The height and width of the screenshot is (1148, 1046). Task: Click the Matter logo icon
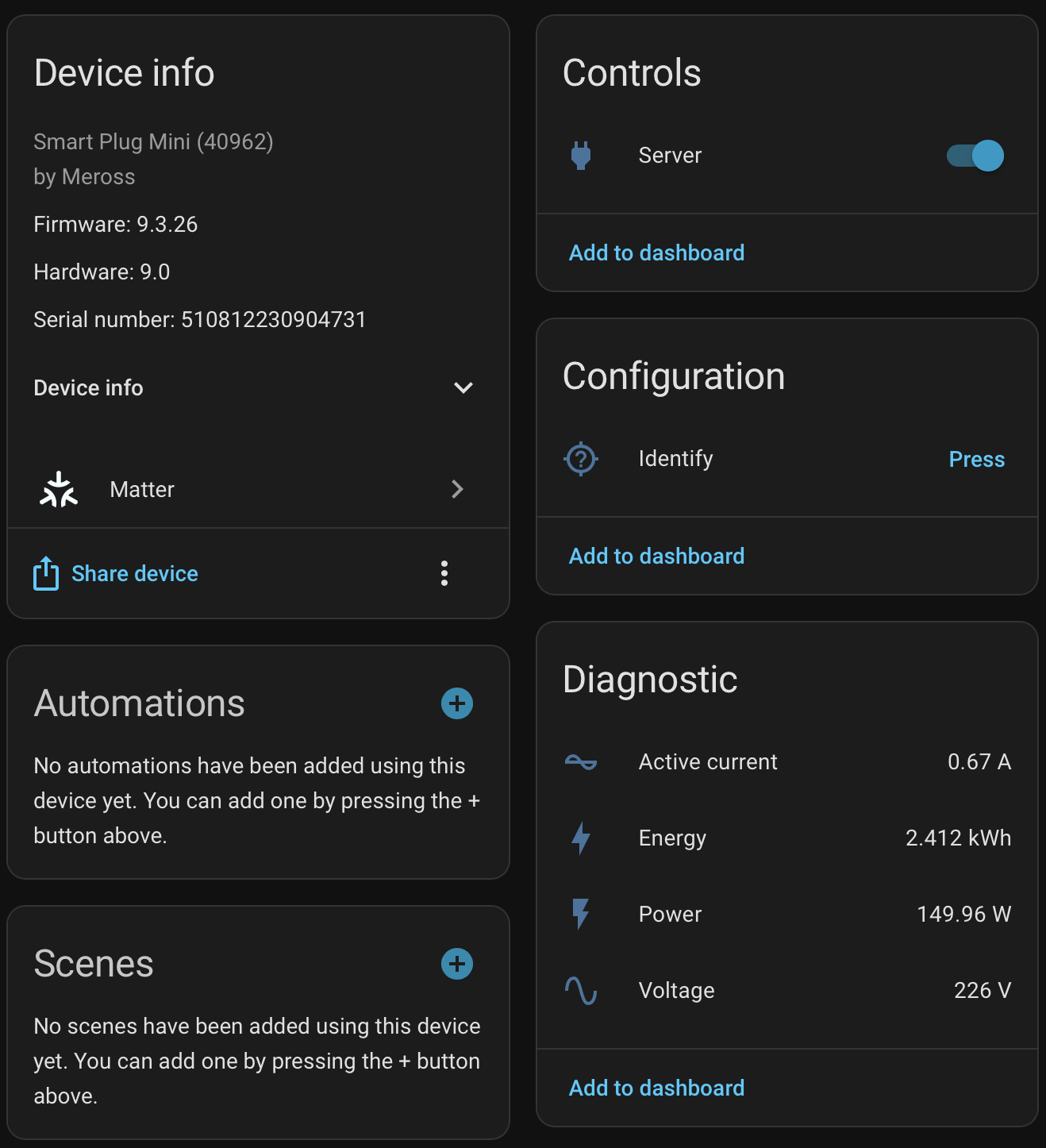click(59, 489)
